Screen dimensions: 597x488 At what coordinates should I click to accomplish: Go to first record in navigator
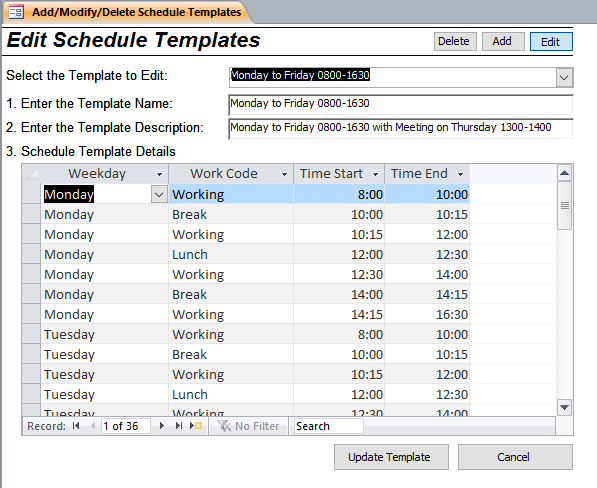click(x=76, y=426)
